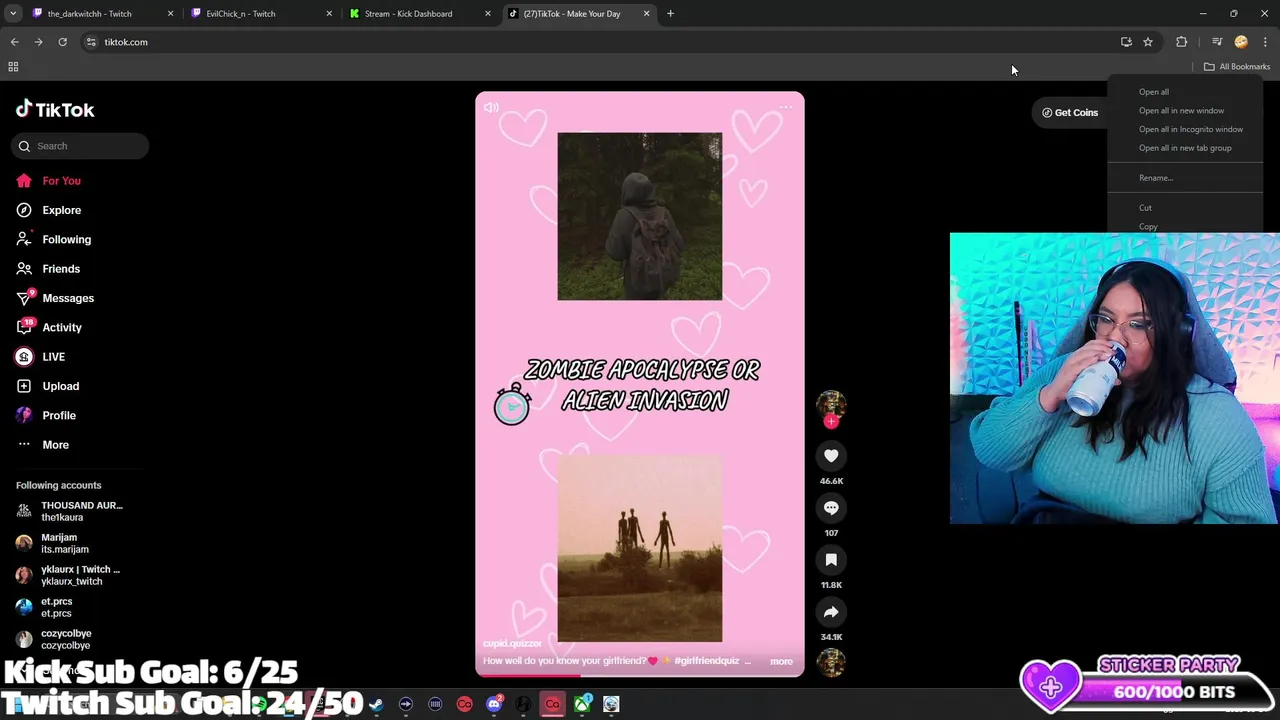Open Steam from the taskbar
The image size is (1280, 720).
coord(376,704)
